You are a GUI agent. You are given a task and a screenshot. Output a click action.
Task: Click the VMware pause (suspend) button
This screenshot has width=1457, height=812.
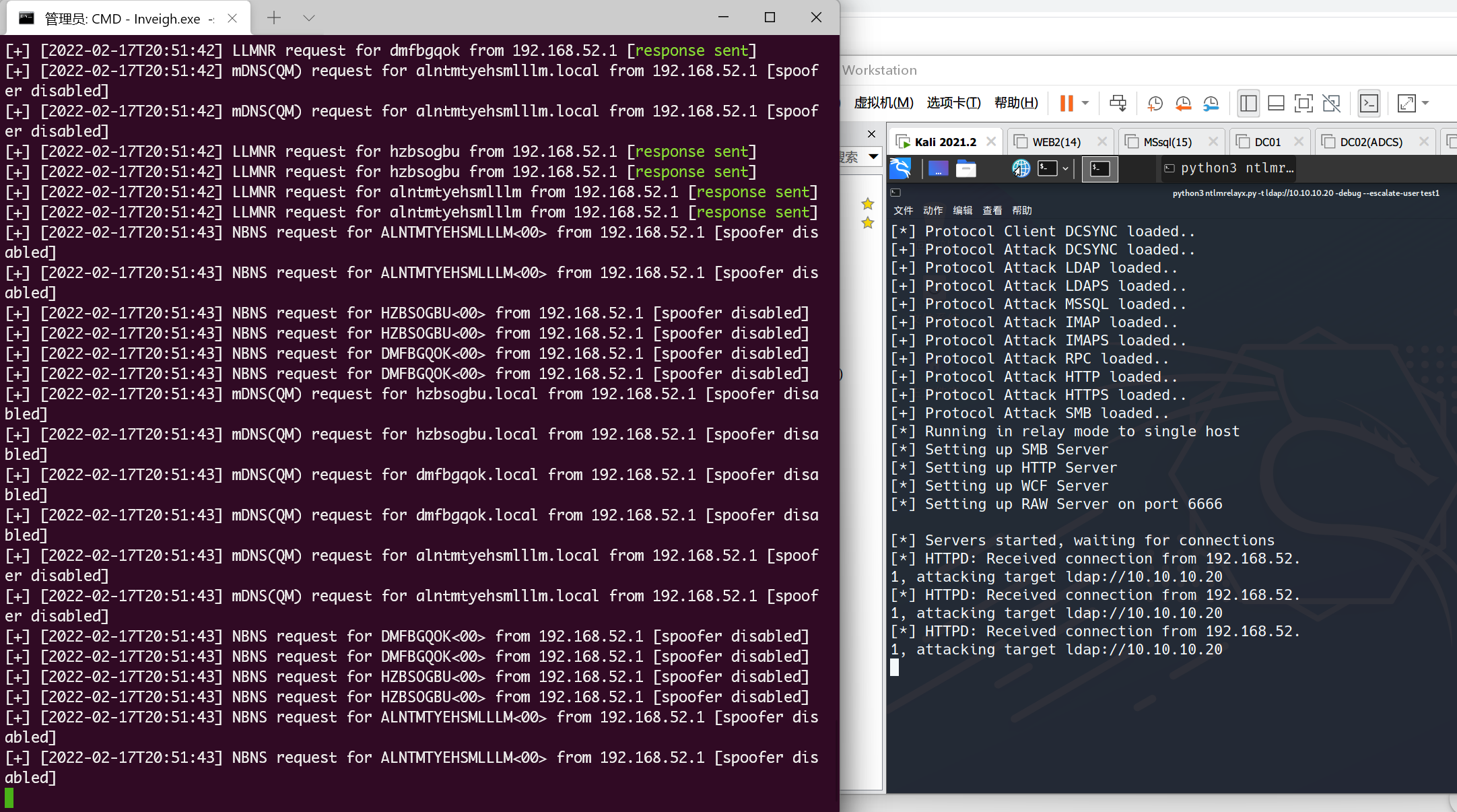click(x=1066, y=103)
